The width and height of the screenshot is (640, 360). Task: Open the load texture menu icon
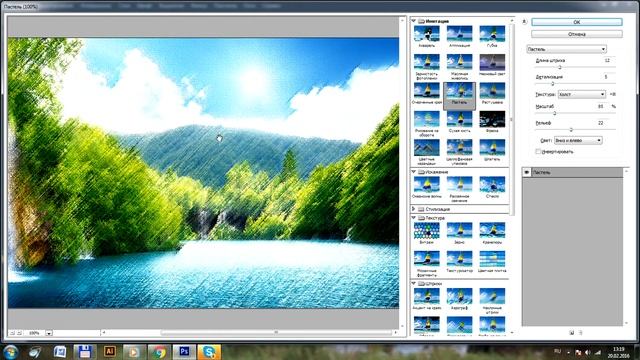click(613, 94)
